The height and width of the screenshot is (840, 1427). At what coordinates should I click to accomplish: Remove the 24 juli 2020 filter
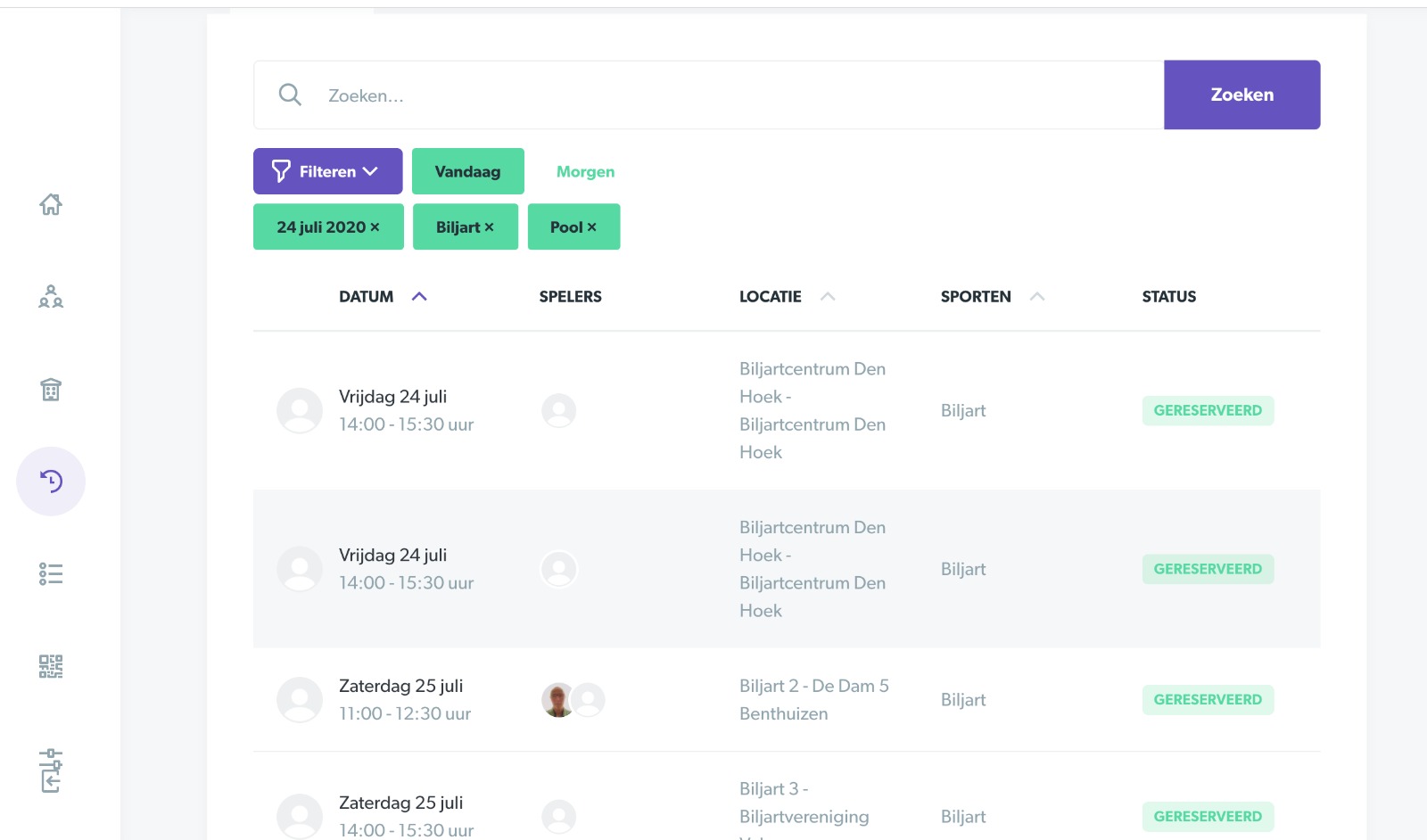point(375,227)
